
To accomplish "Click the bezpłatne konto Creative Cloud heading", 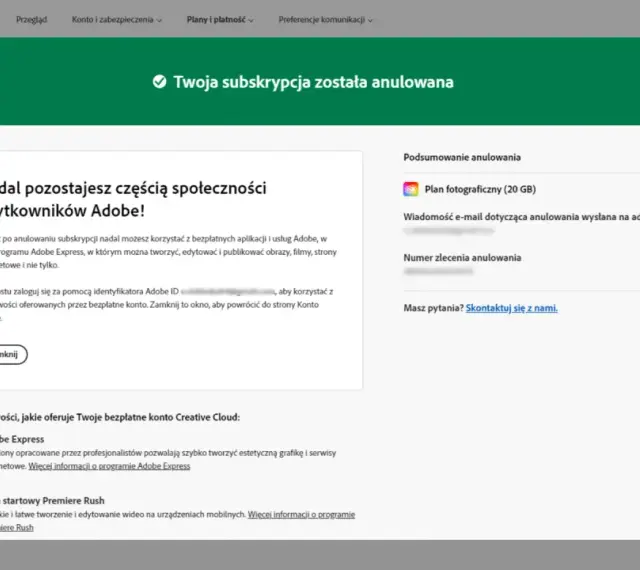I will (120, 417).
